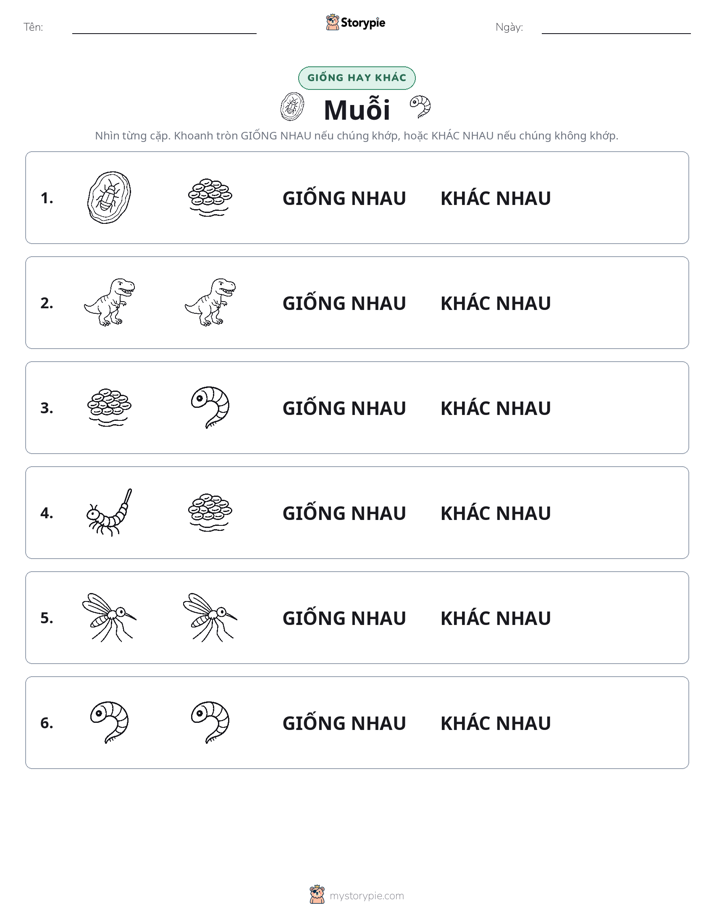Select the left mosquito in row 5
Screen dimensions: 714x924
click(x=109, y=617)
